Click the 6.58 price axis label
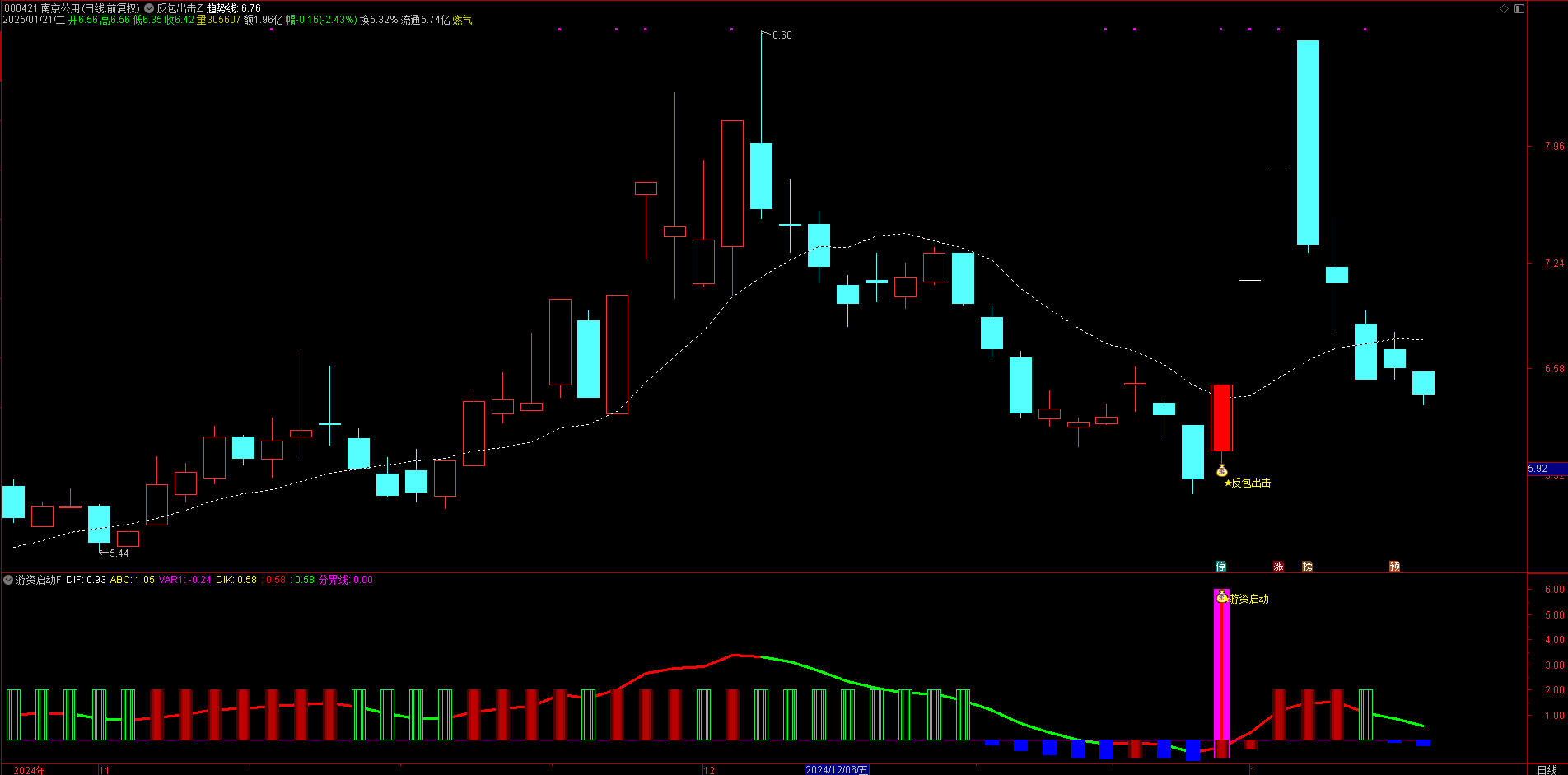This screenshot has height=775, width=1568. (x=1554, y=369)
